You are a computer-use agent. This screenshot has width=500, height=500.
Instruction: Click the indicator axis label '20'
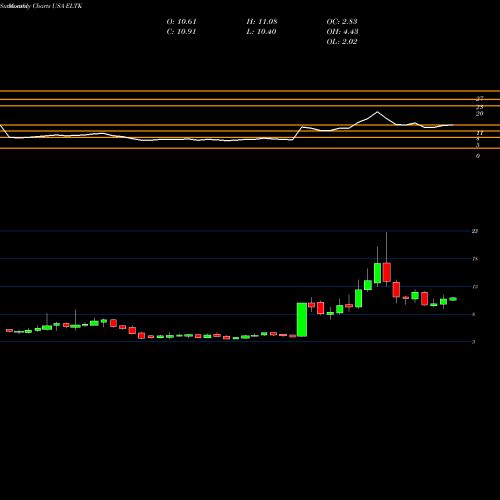tap(479, 114)
